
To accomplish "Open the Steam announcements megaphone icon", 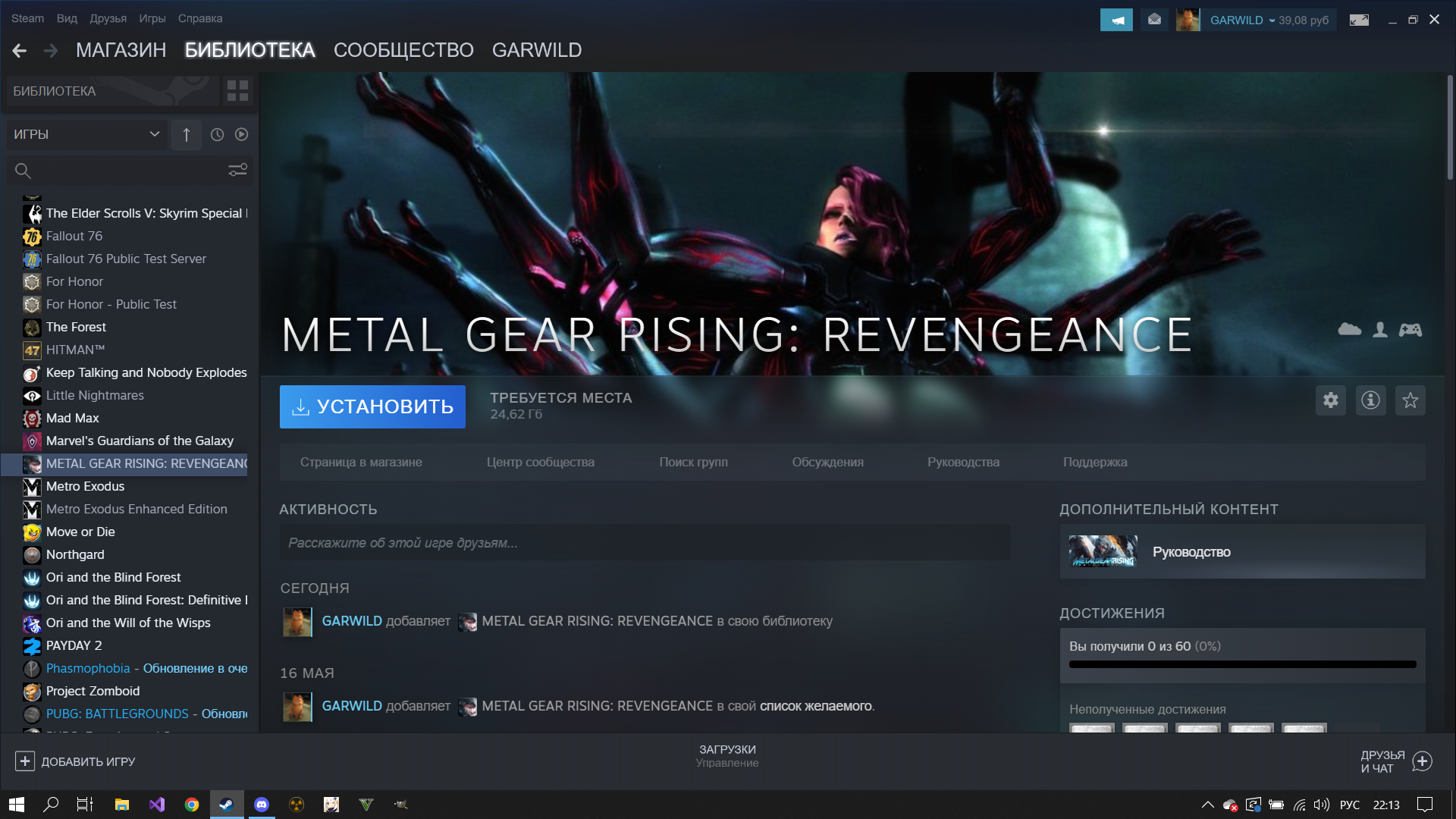I will [1116, 20].
